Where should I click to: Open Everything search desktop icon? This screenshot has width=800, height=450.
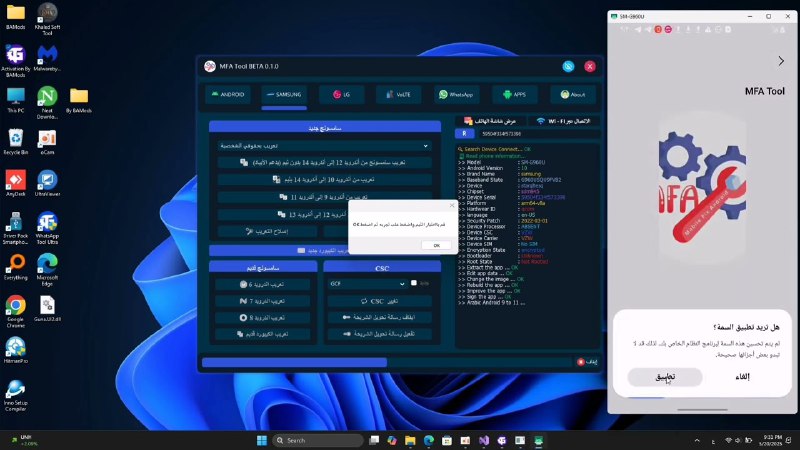(16, 267)
